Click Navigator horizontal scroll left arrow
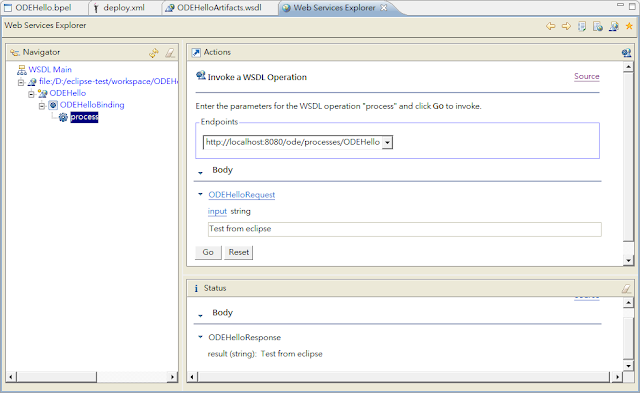Viewport: 640px width, 393px height. [11, 377]
